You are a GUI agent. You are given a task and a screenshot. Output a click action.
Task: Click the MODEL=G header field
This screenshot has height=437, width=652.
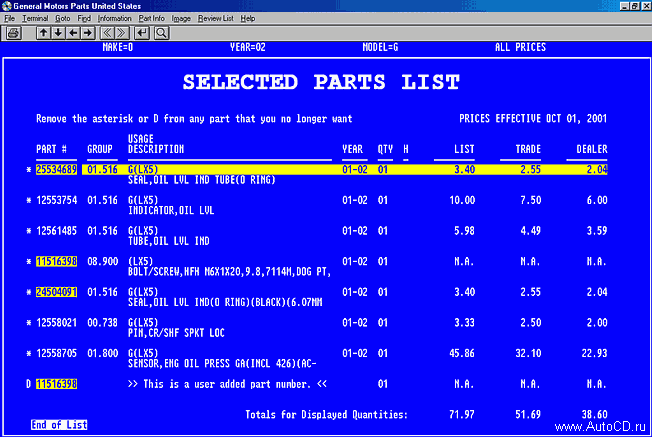(380, 47)
